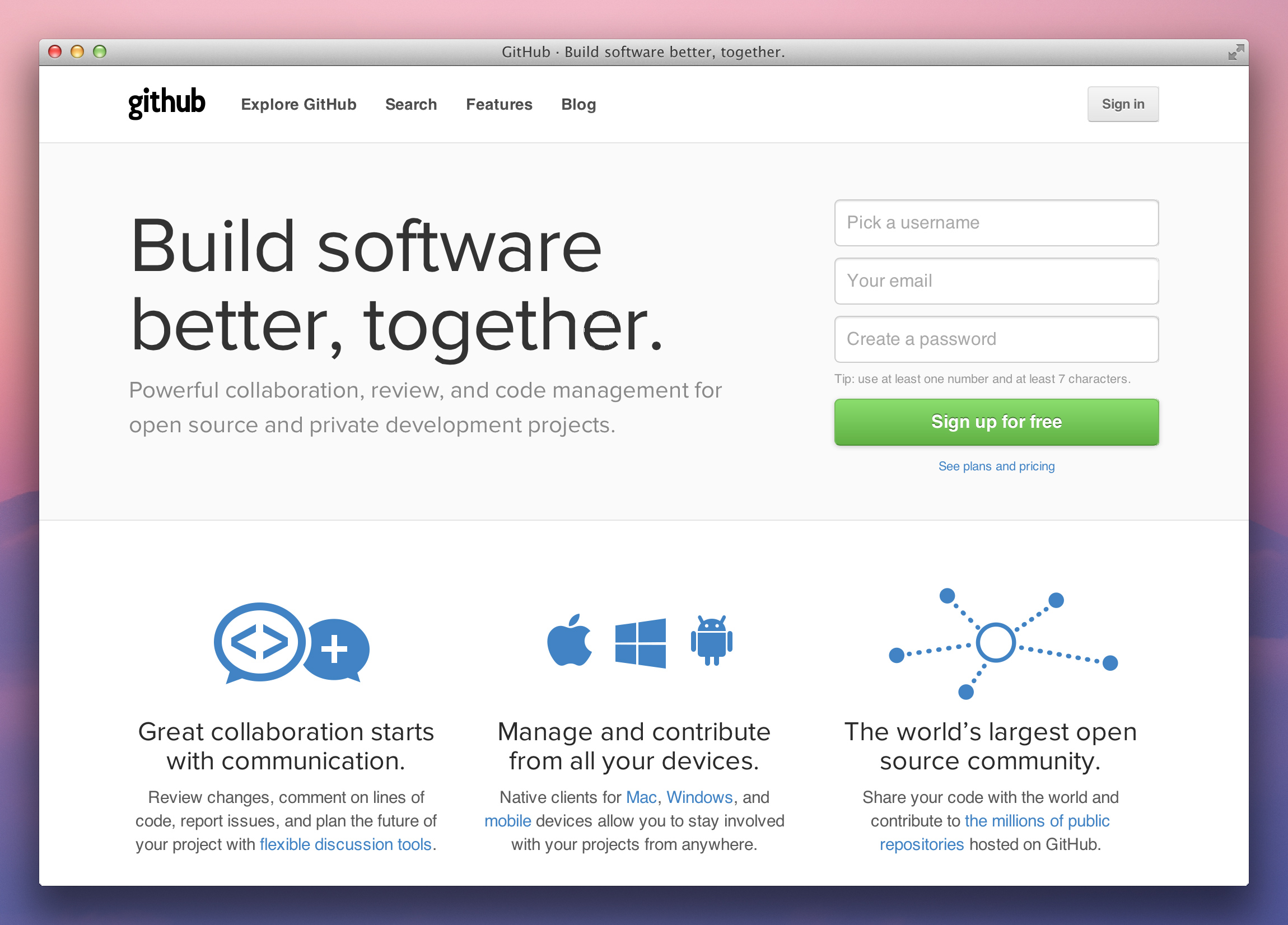The height and width of the screenshot is (925, 1288).
Task: Click the plus speech bubble icon
Action: pyautogui.click(x=337, y=650)
